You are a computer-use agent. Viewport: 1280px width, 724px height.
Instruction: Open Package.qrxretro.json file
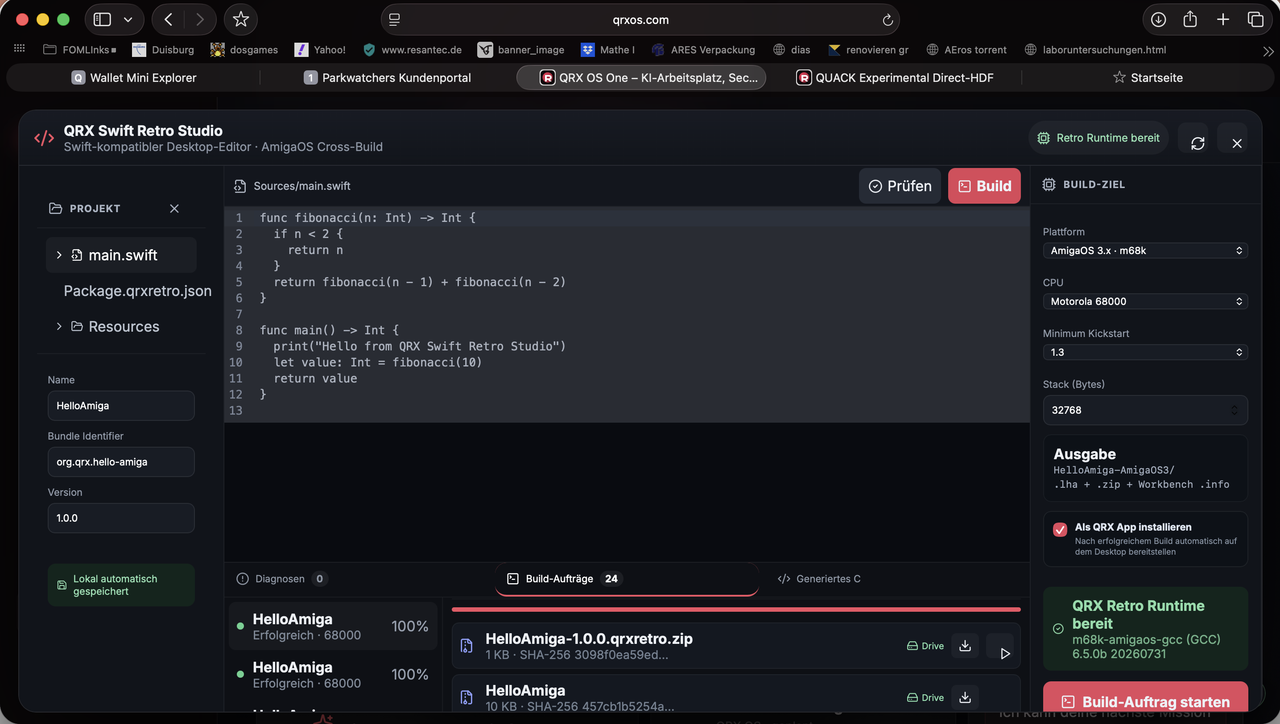137,291
